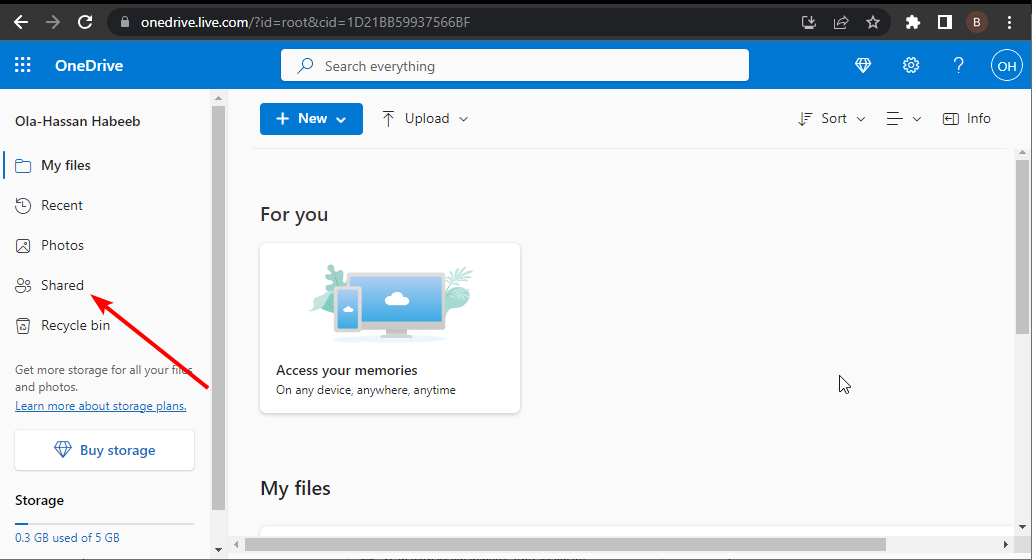
Task: Click the share page icon in address bar
Action: point(840,22)
